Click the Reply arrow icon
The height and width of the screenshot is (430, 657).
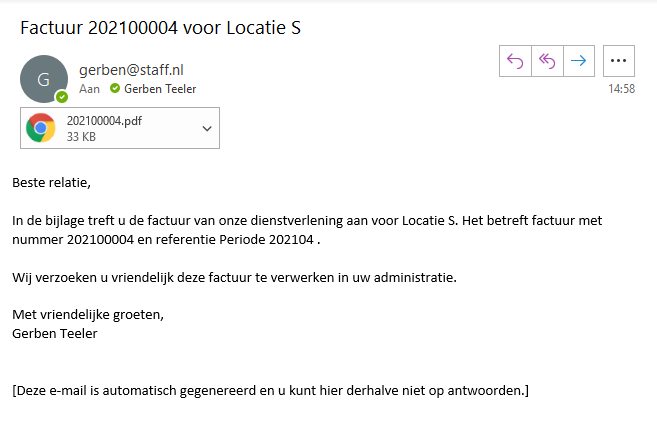click(x=515, y=61)
